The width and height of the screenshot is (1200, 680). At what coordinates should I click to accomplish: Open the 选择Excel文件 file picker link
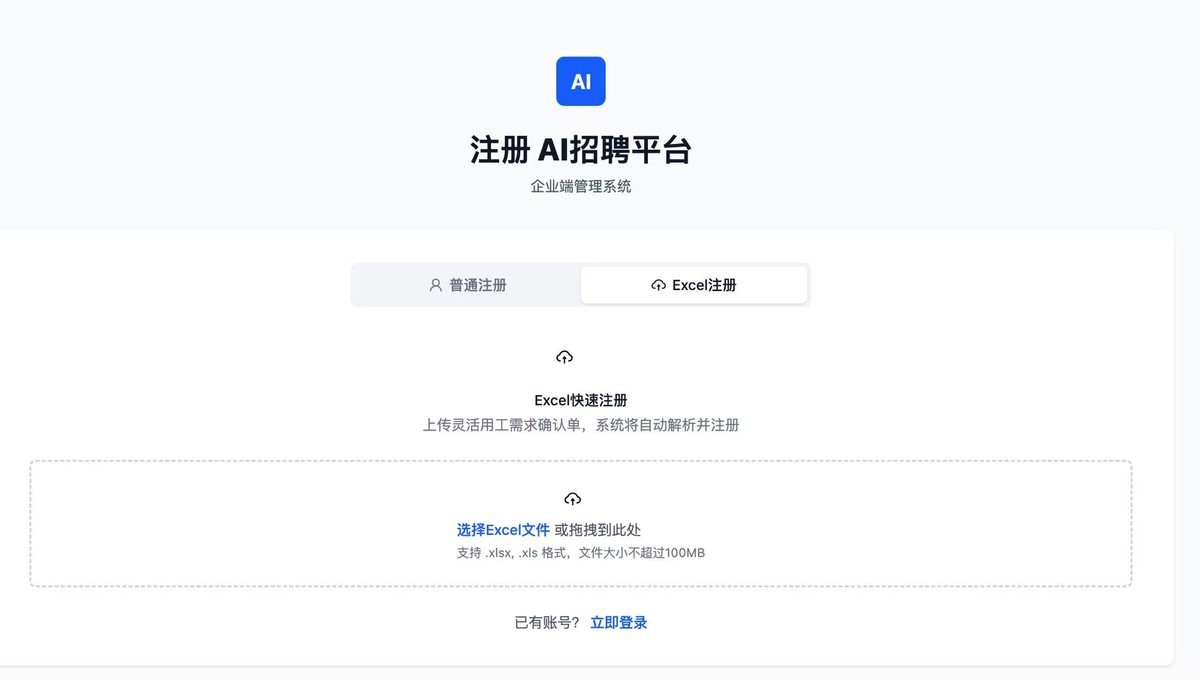click(x=503, y=530)
